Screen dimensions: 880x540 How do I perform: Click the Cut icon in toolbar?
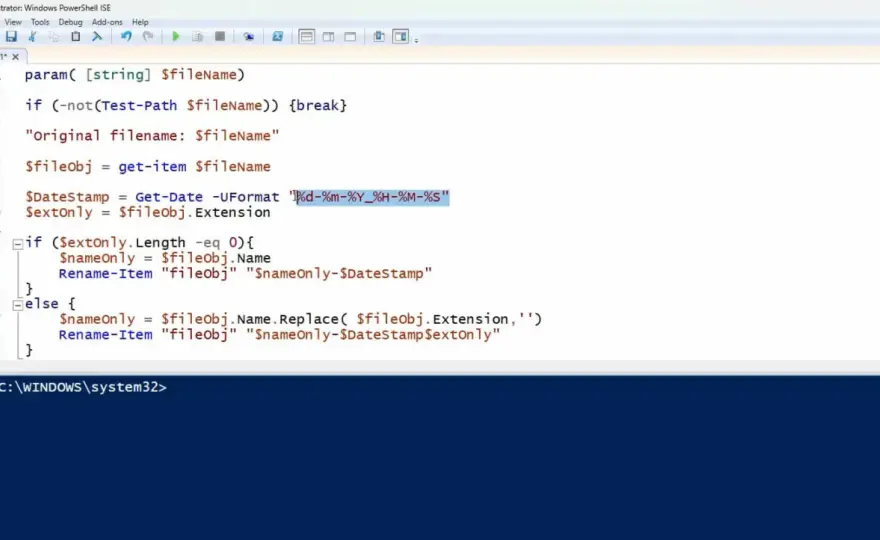click(x=33, y=36)
